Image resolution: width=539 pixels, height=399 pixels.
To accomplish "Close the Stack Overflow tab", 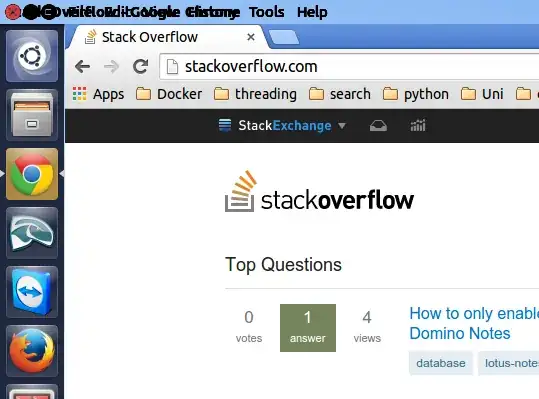I will 251,37.
